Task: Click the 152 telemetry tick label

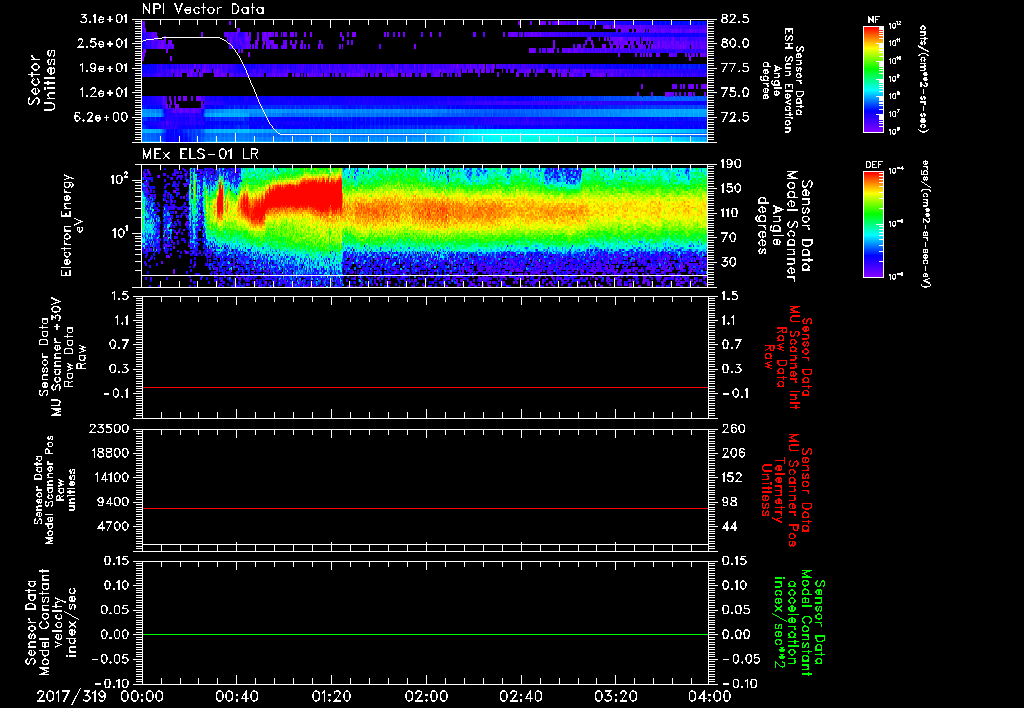Action: (731, 477)
